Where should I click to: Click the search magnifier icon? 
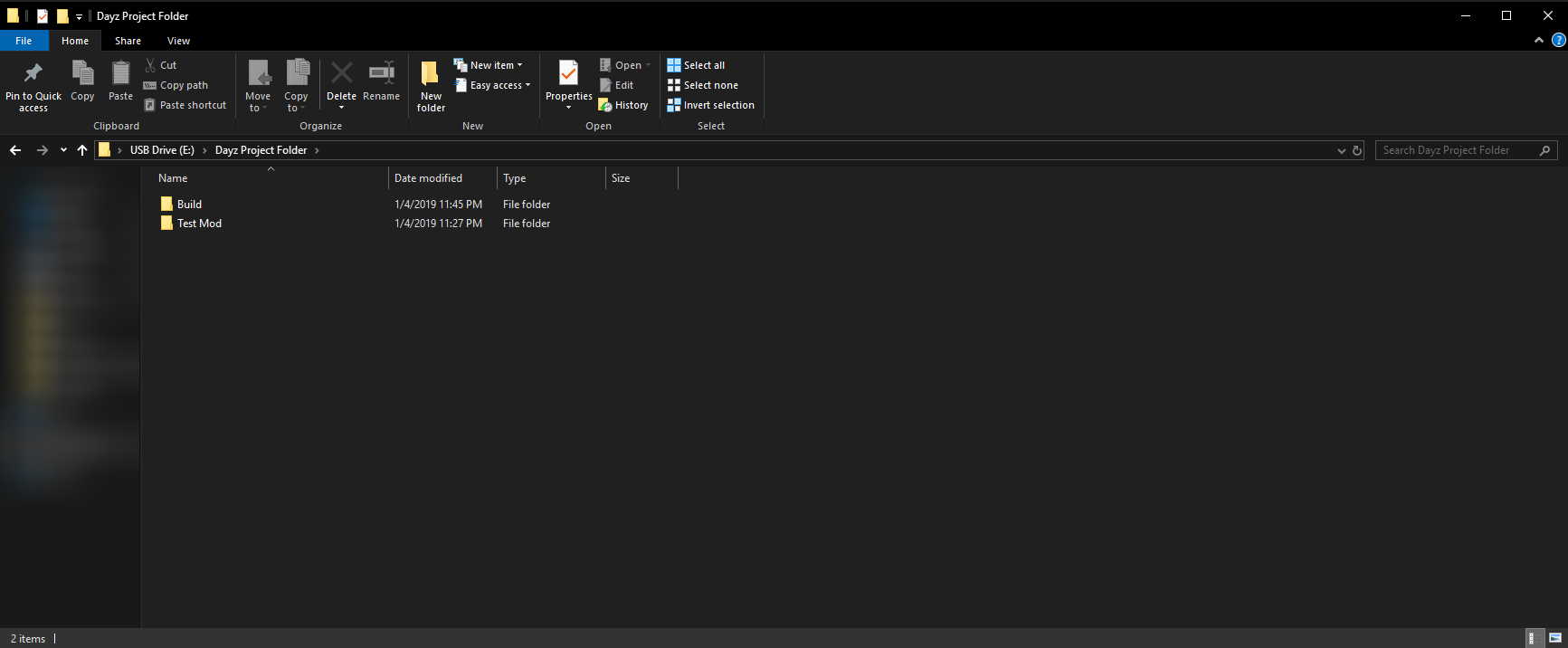1544,150
